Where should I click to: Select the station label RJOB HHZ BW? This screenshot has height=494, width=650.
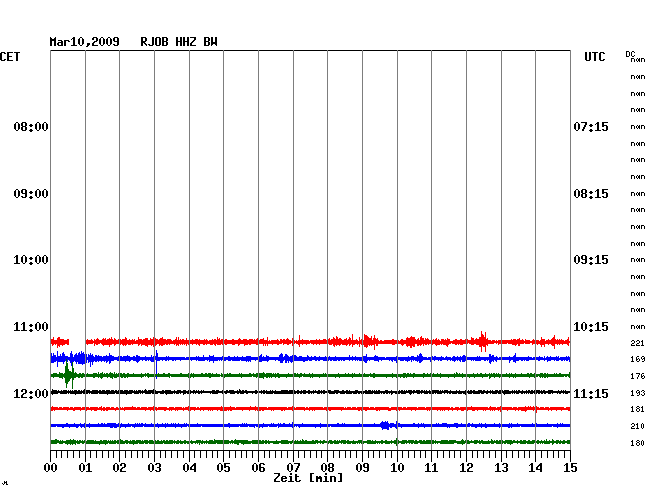coord(179,42)
